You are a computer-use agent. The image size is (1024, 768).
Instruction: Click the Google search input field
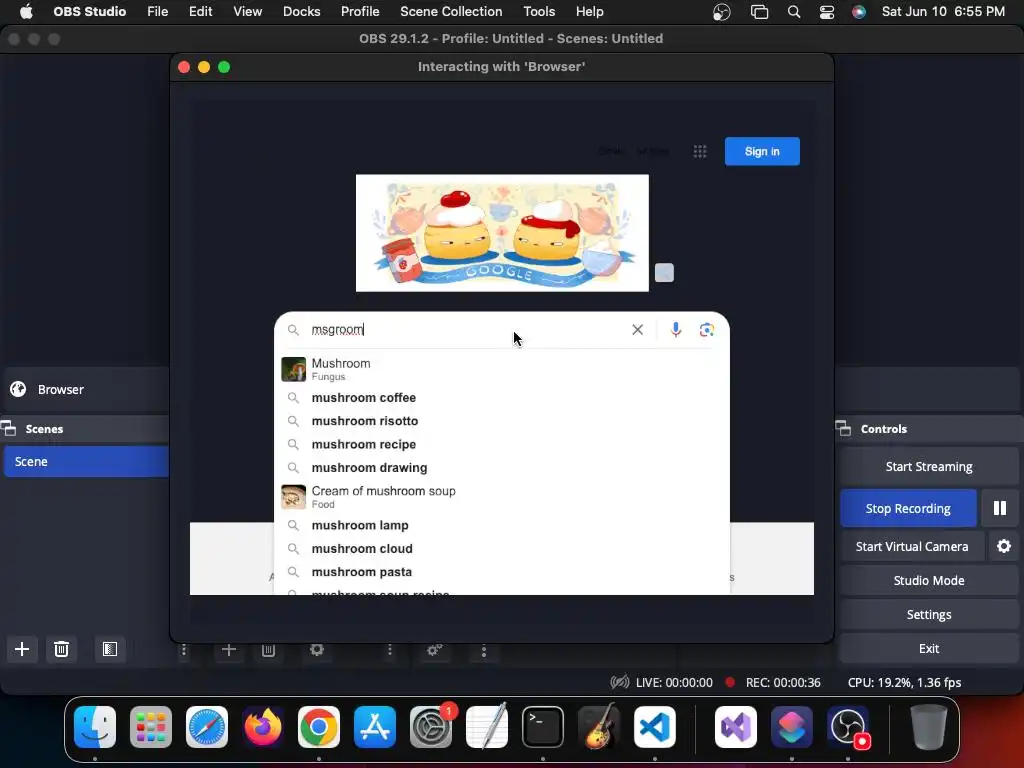467,330
